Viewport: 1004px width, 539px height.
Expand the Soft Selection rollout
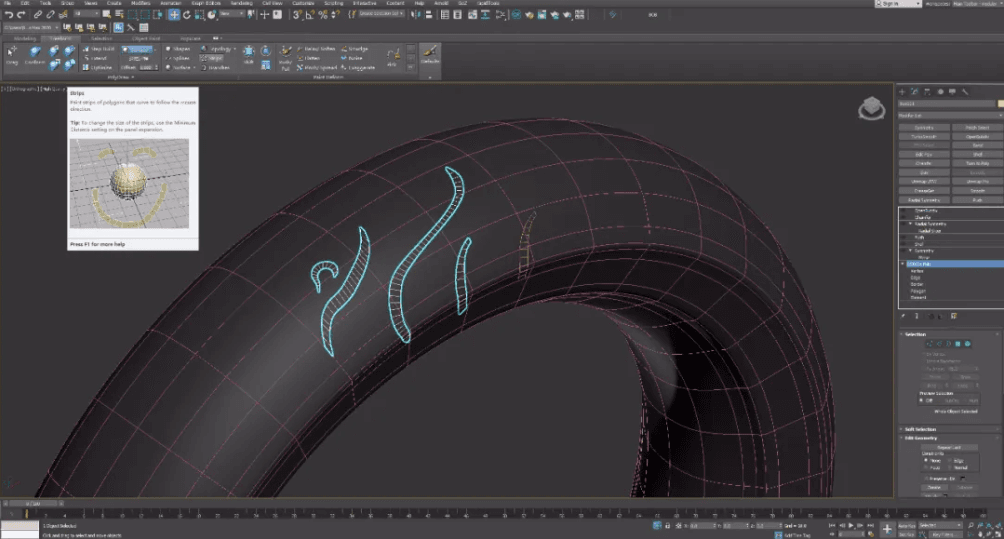(x=922, y=429)
